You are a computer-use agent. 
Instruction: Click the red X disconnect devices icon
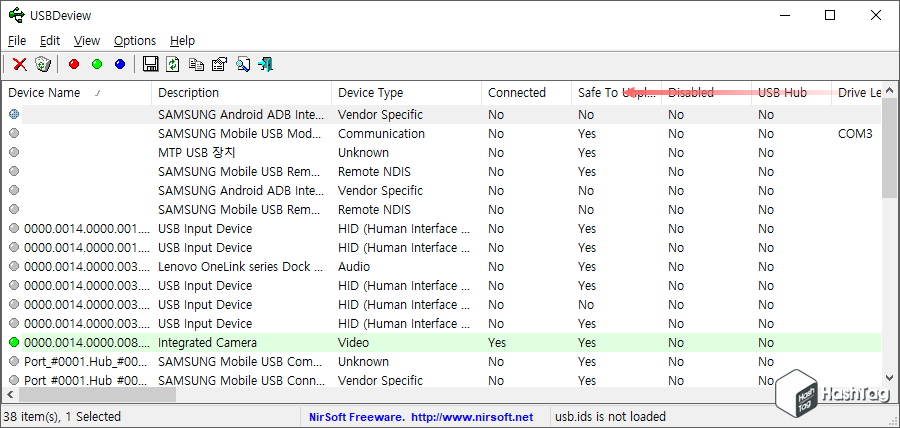(x=20, y=64)
